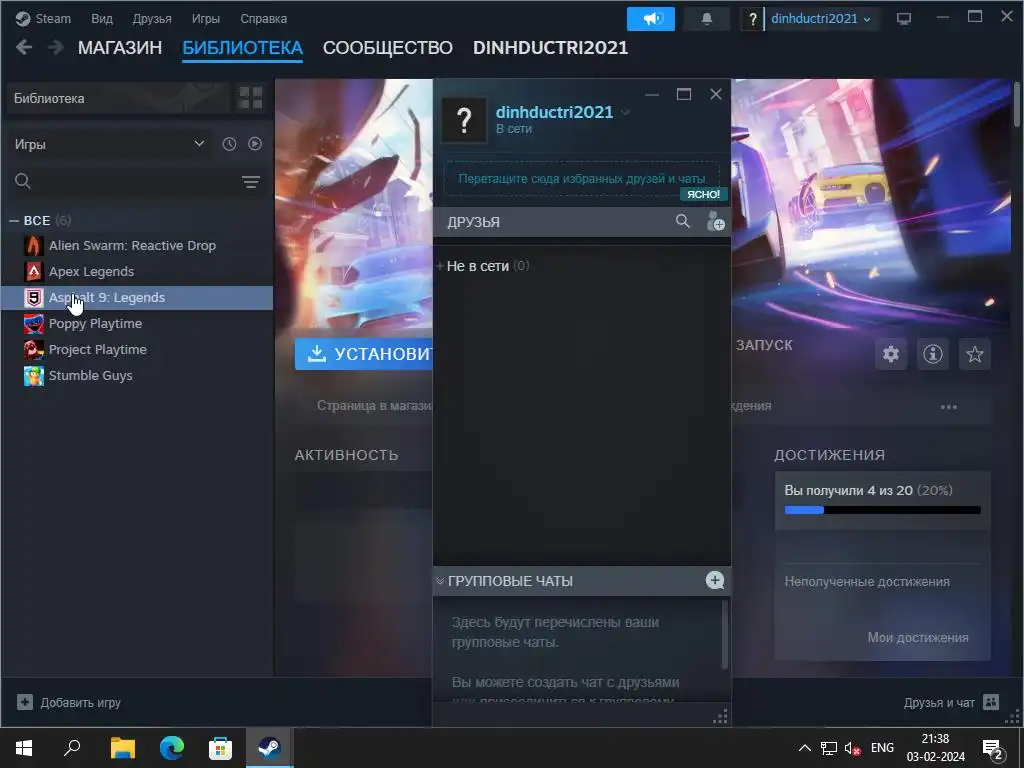This screenshot has width=1024, height=768.
Task: Open Windows taskbar search
Action: (72, 748)
